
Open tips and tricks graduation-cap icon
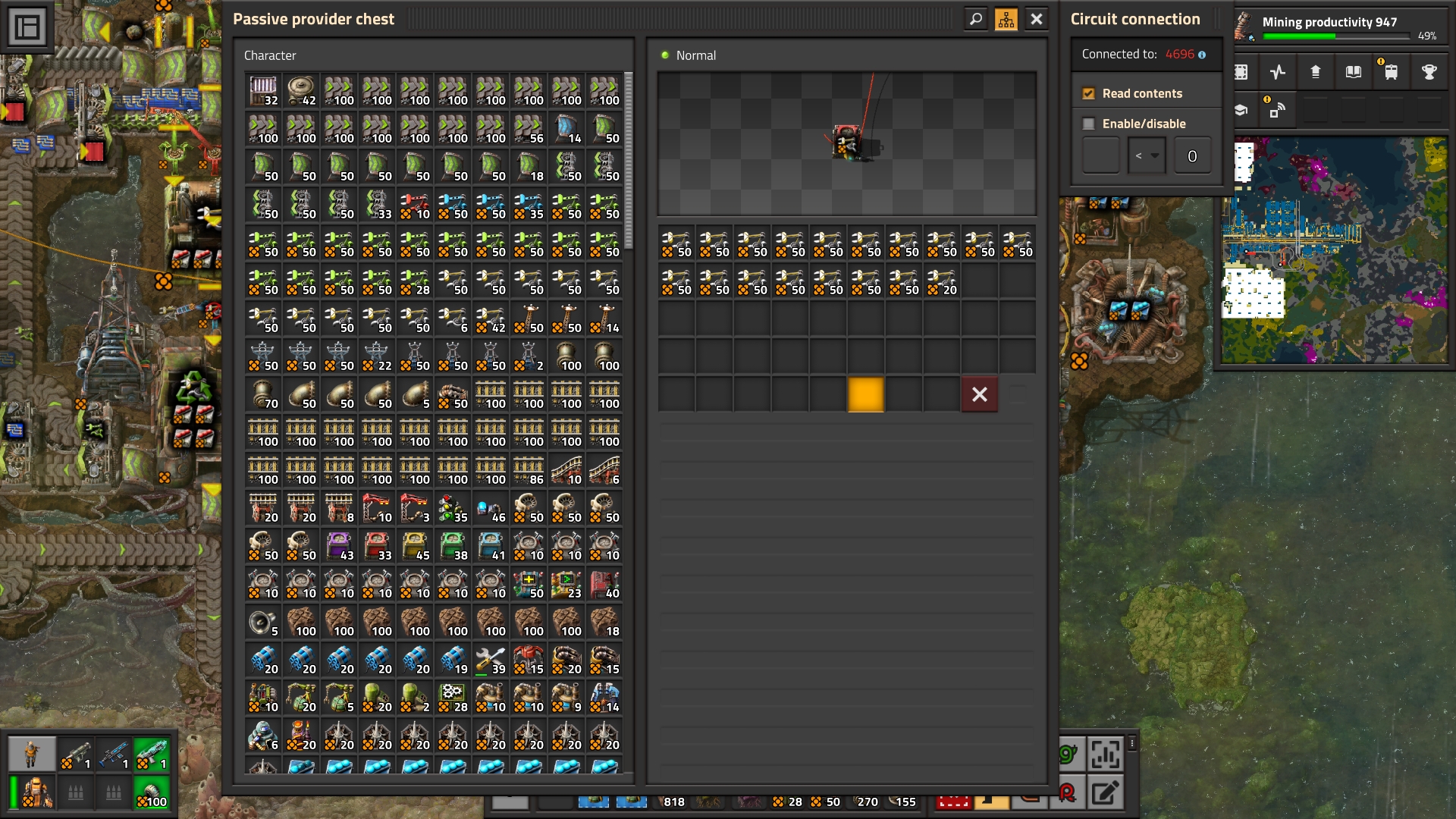point(1241,110)
